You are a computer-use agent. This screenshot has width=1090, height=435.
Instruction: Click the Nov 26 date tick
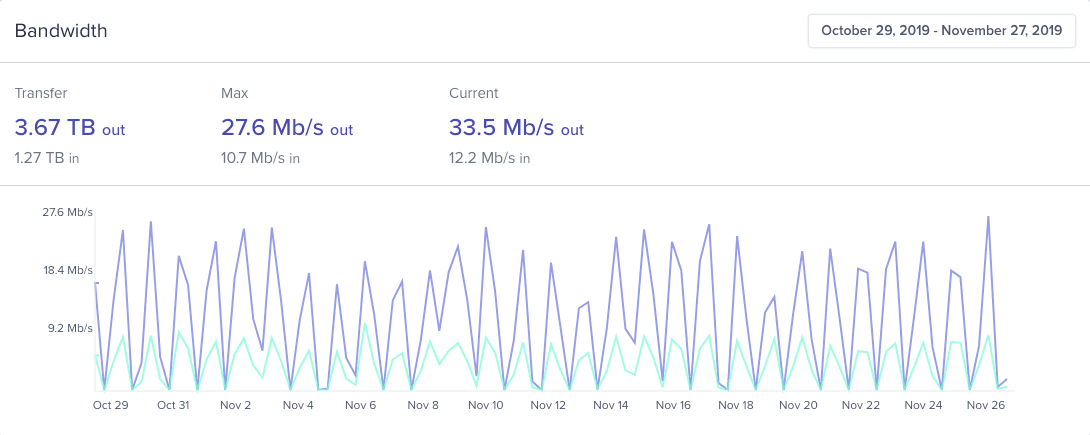(985, 405)
